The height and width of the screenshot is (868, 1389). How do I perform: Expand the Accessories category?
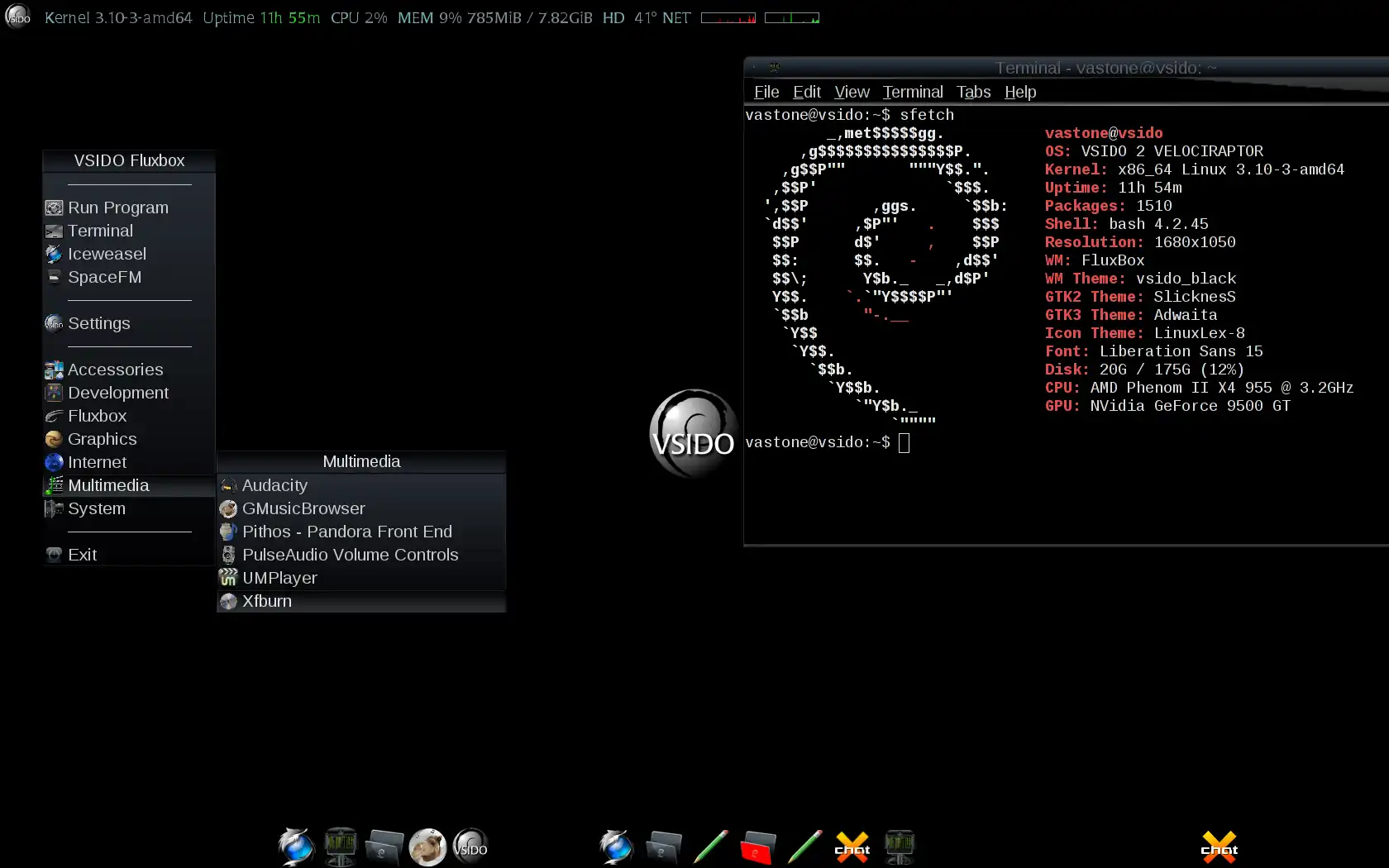(129, 370)
